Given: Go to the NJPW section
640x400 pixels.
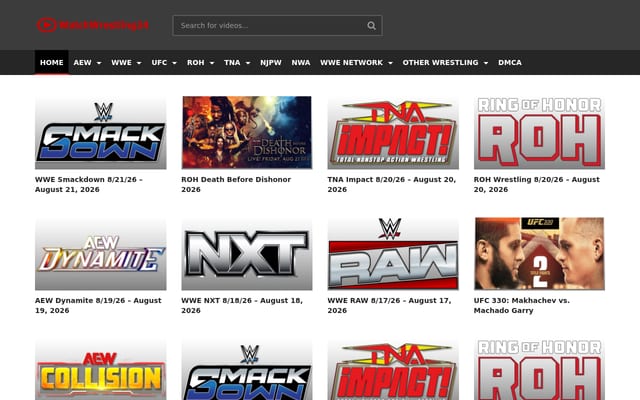Looking at the screenshot, I should point(271,62).
